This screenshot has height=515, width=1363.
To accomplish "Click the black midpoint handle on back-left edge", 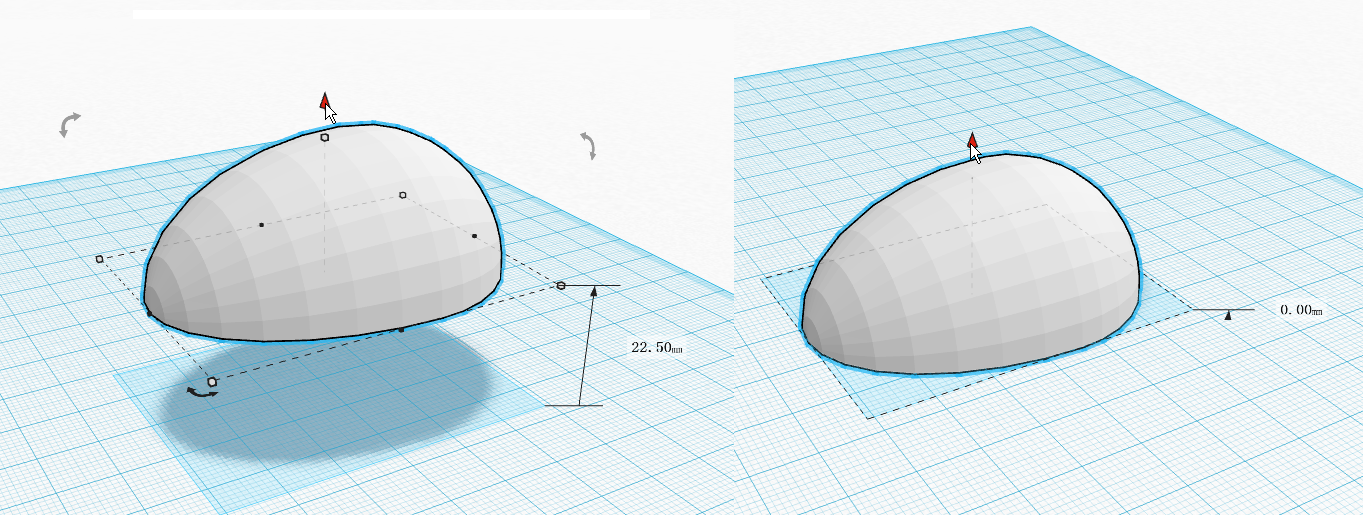I will pos(261,224).
